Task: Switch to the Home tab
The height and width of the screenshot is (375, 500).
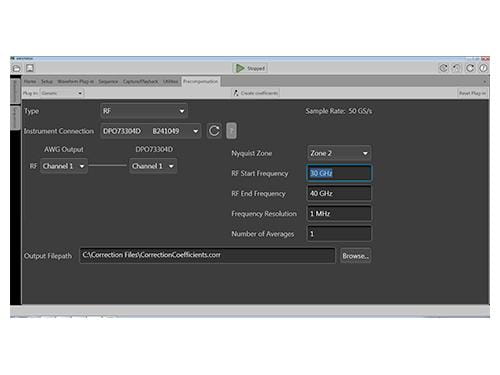Action: pyautogui.click(x=30, y=82)
